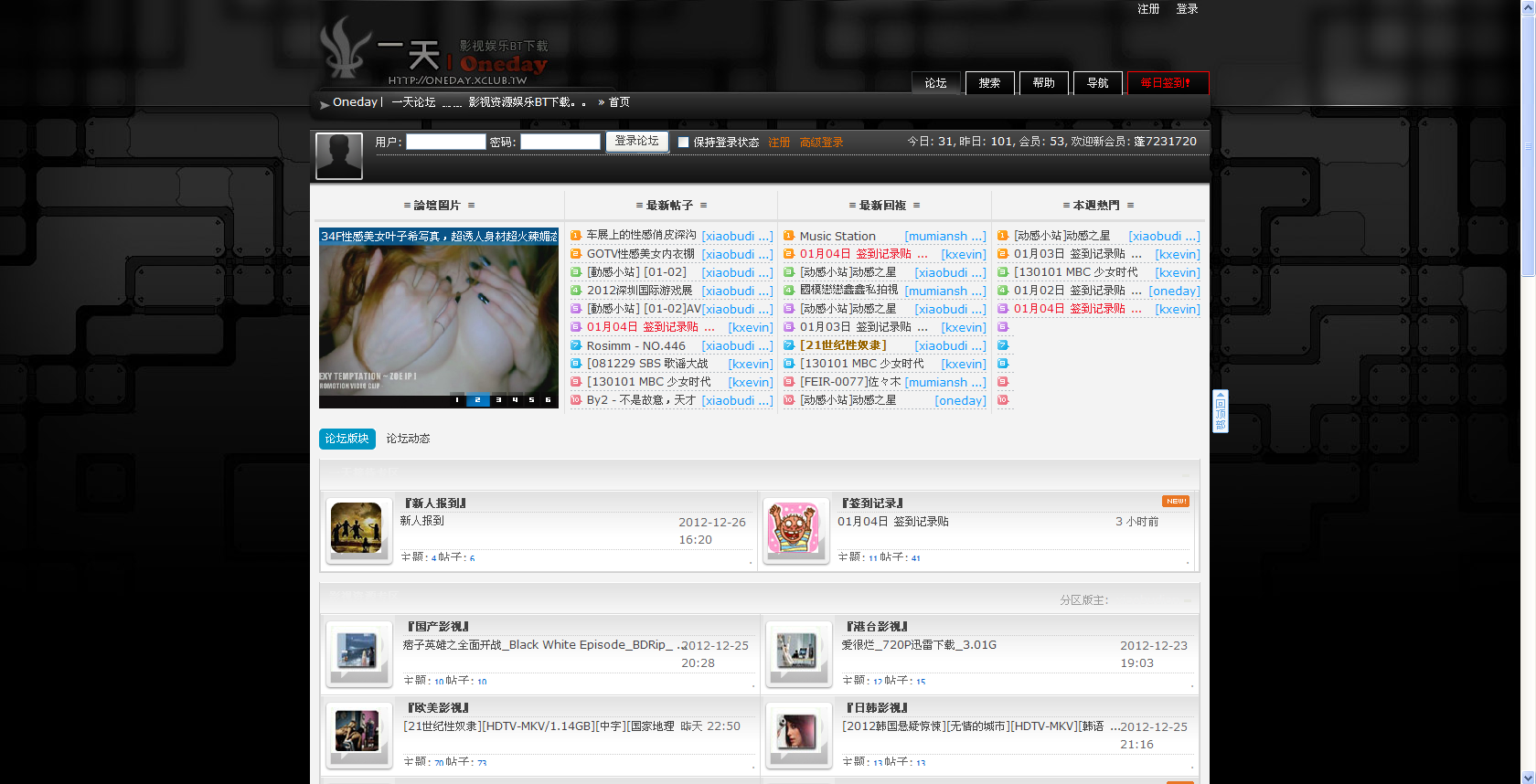Click the 每日签到 red button
Screen dimensions: 1536x784
coord(1167,83)
